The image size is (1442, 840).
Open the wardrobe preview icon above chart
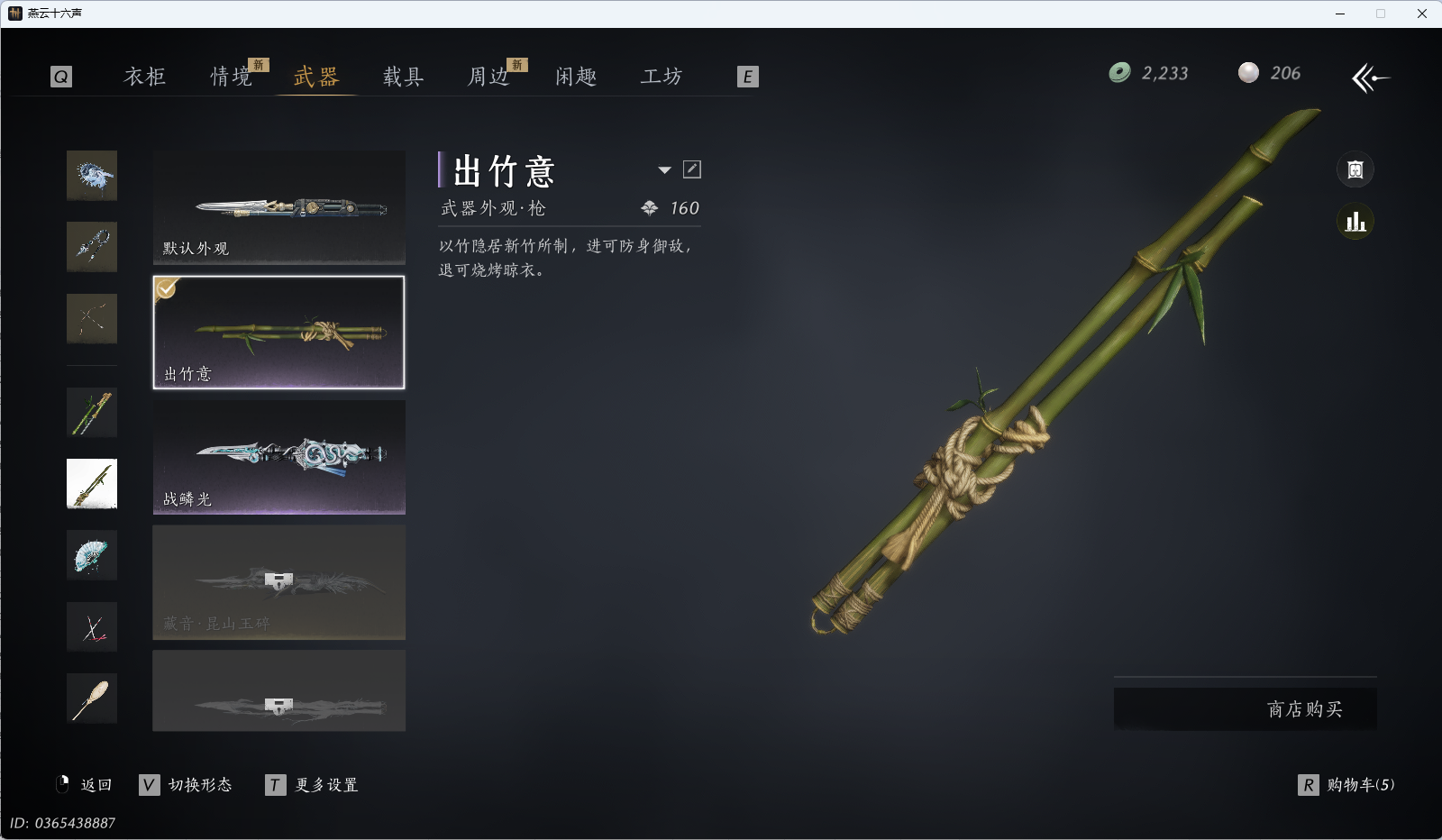(x=1355, y=169)
